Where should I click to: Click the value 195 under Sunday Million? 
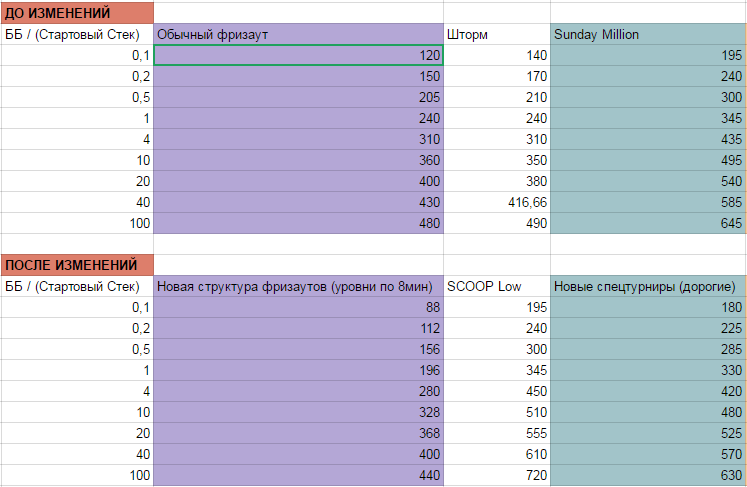[648, 56]
